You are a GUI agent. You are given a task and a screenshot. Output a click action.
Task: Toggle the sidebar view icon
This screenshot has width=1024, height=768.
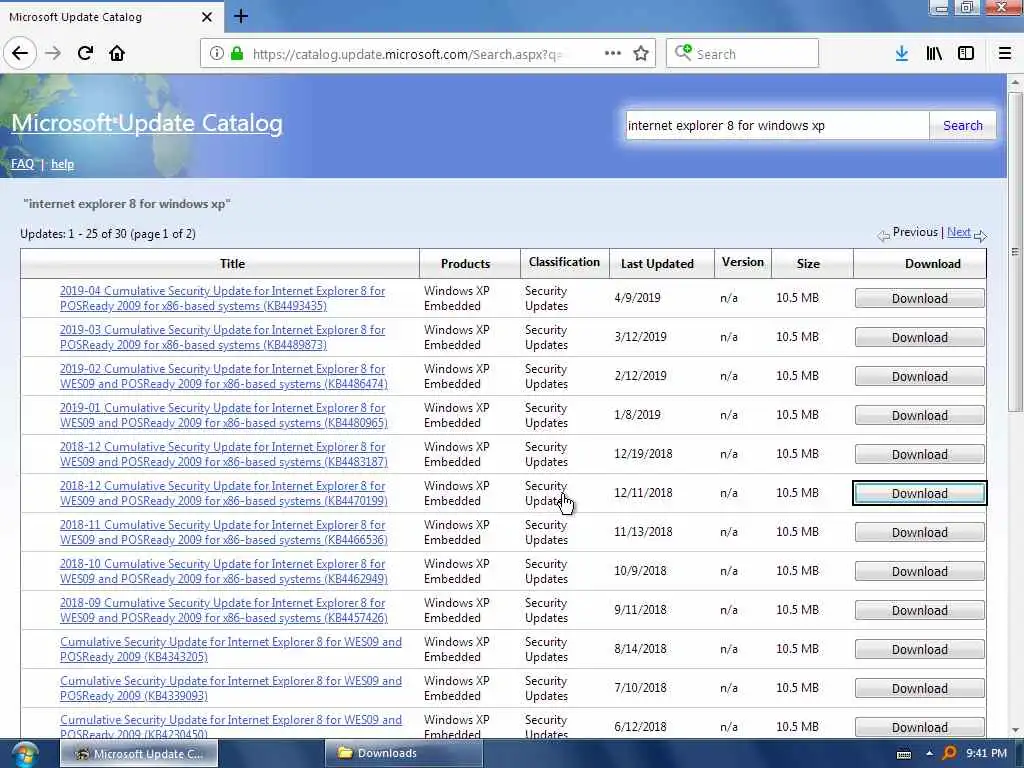(965, 53)
